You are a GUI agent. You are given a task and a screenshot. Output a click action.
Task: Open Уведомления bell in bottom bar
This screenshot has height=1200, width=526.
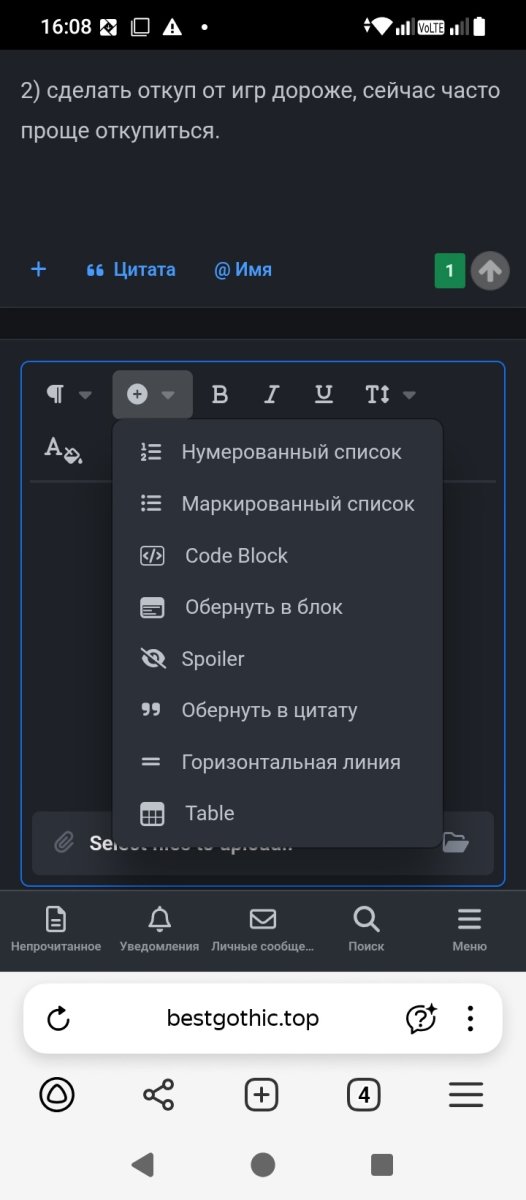[159, 929]
